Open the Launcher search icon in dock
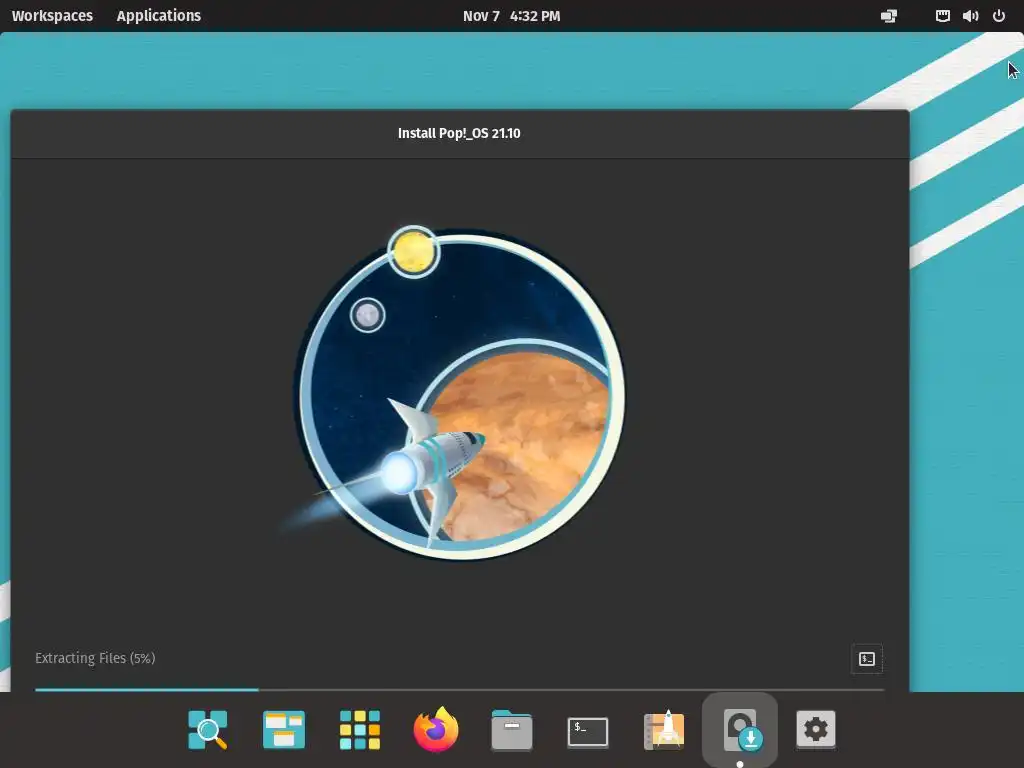This screenshot has height=768, width=1024. [x=208, y=729]
